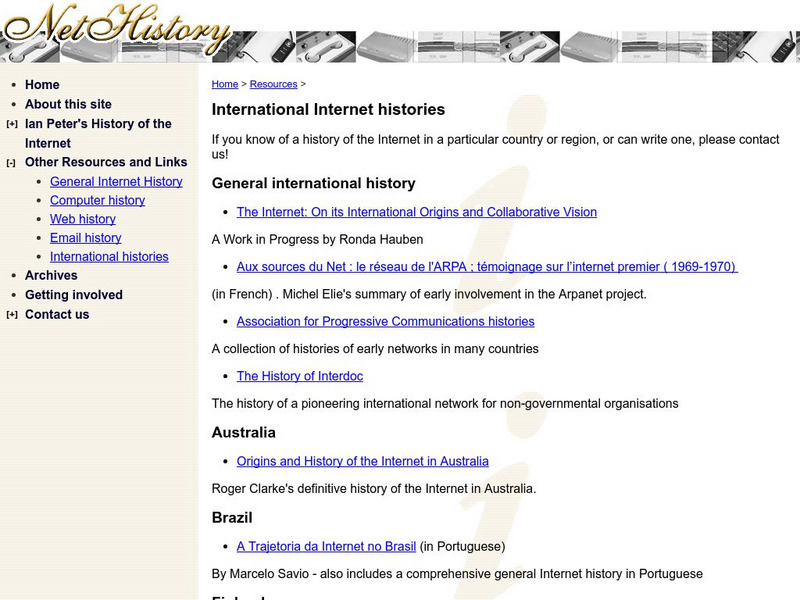800x600 pixels.
Task: Open Association for Progressive Communications histories
Action: 385,322
